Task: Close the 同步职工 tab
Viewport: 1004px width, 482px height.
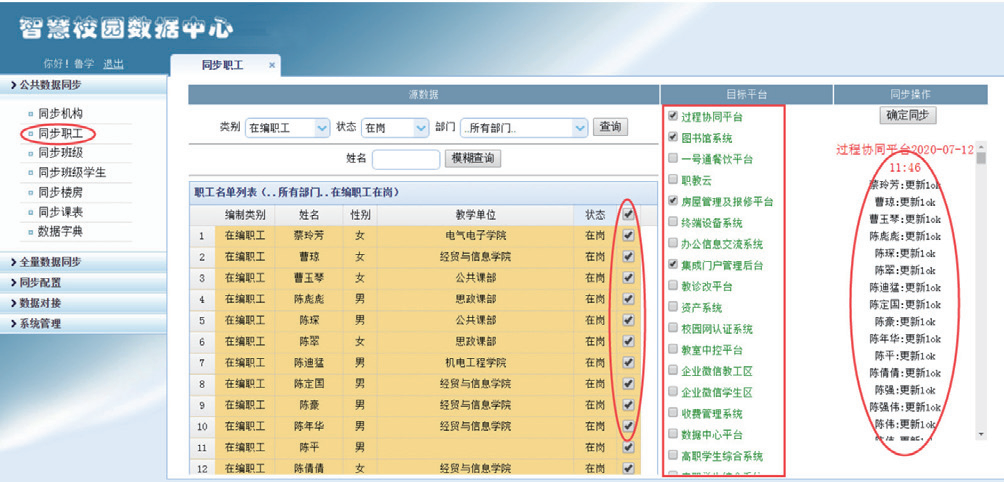Action: (272, 65)
